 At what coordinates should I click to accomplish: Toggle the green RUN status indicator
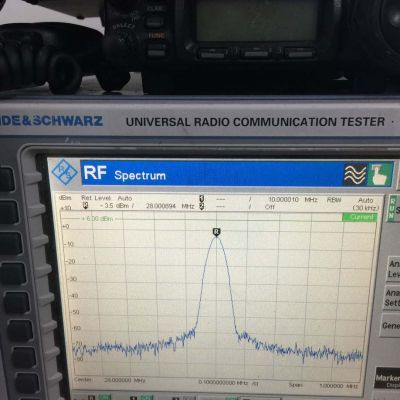tap(392, 209)
